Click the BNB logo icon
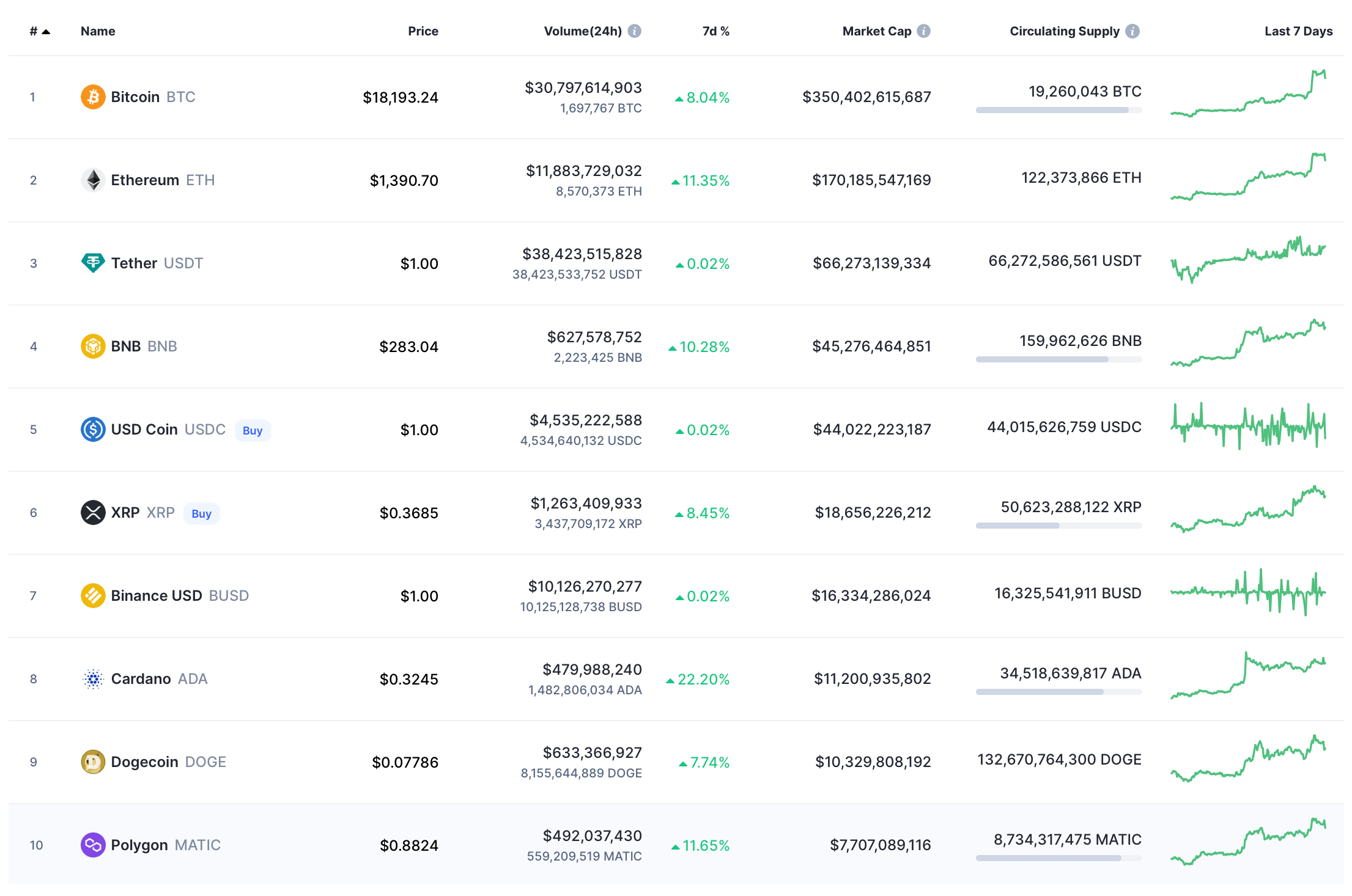1352x896 pixels. [x=93, y=346]
